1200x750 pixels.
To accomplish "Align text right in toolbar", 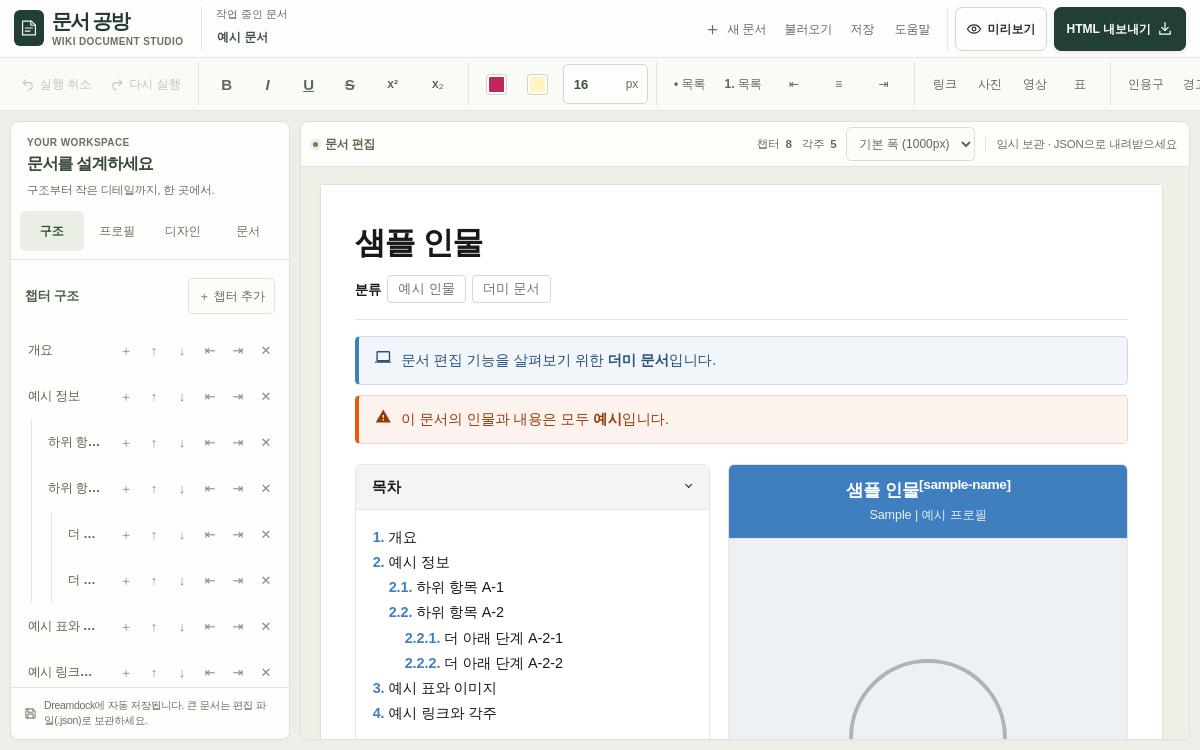I will pyautogui.click(x=883, y=84).
